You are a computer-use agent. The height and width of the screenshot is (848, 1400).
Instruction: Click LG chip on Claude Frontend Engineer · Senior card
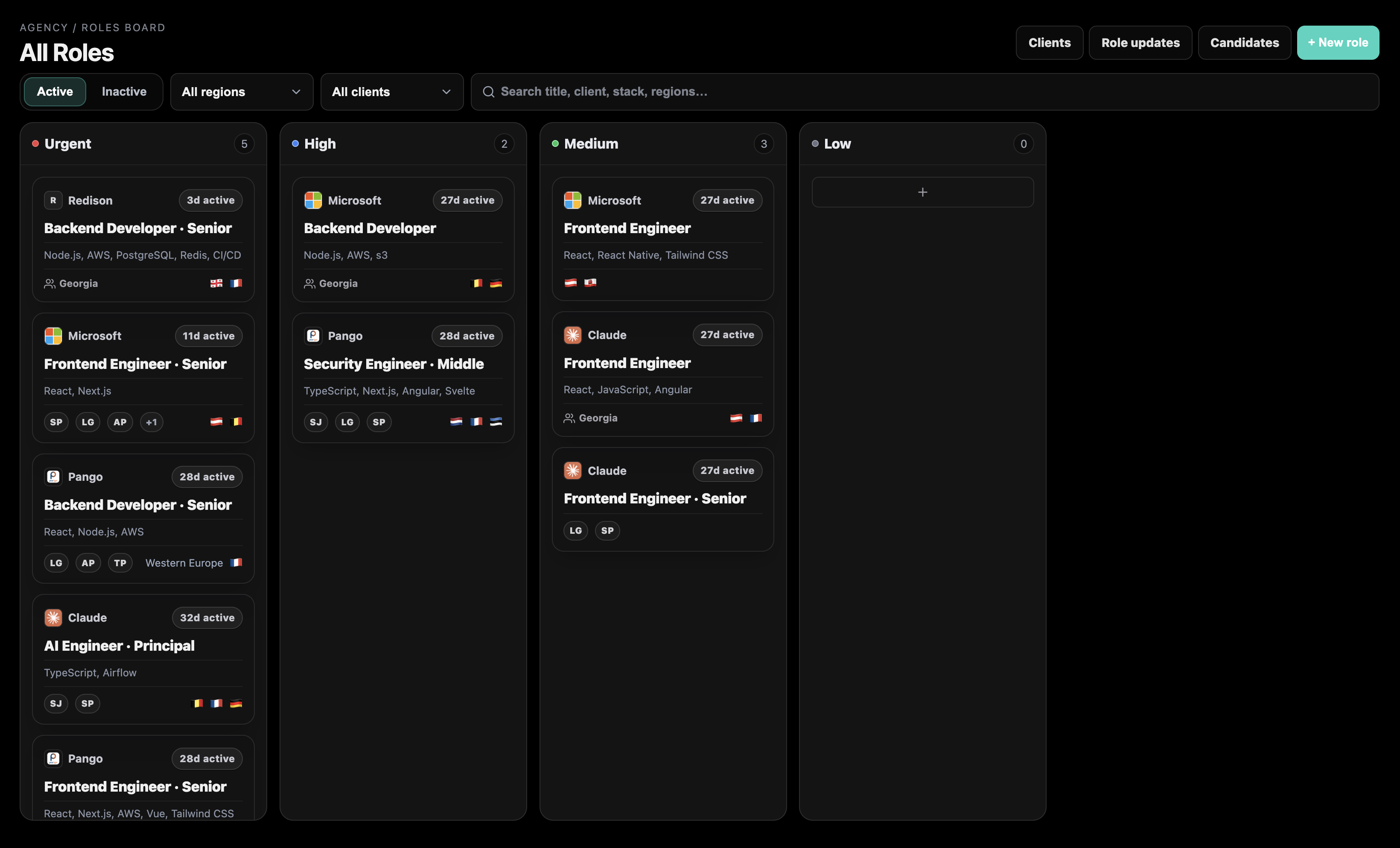[x=575, y=531]
